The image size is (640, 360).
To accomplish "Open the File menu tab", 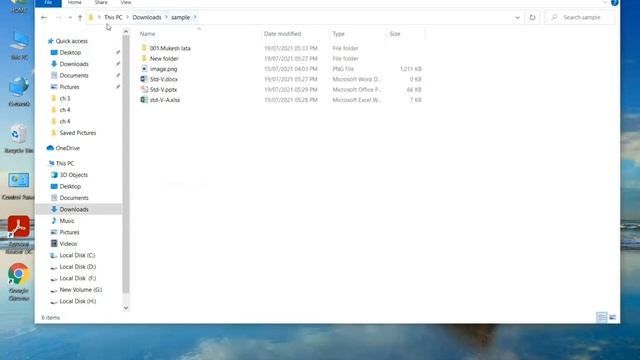I will pos(48,3).
